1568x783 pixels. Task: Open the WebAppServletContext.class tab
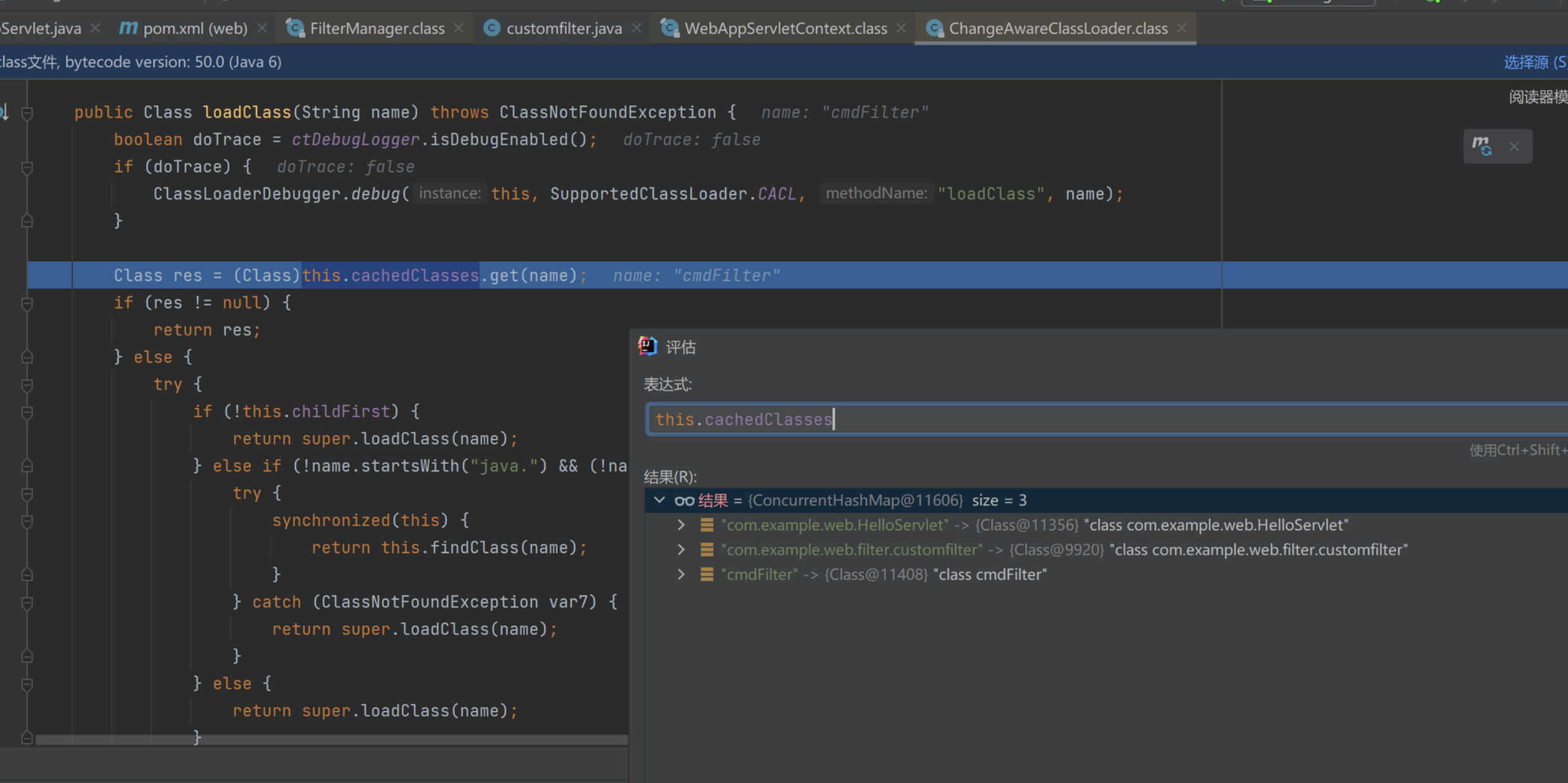(785, 29)
